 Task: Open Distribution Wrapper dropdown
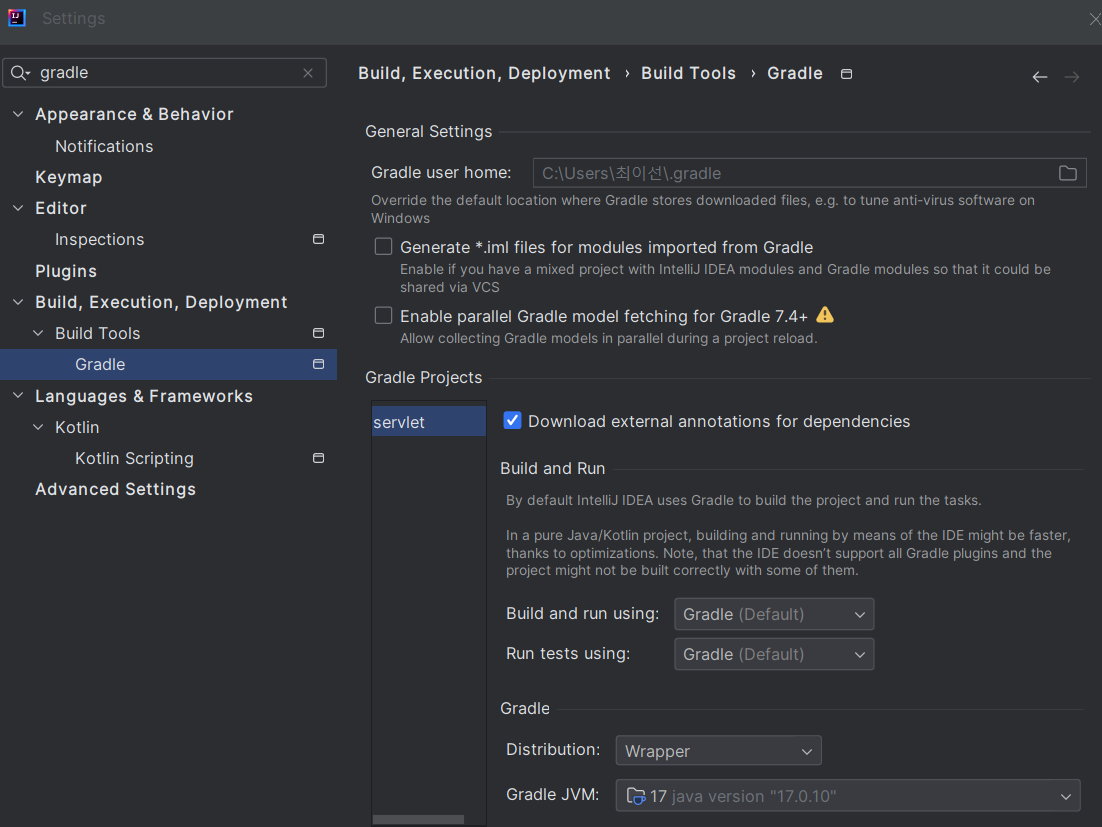718,750
